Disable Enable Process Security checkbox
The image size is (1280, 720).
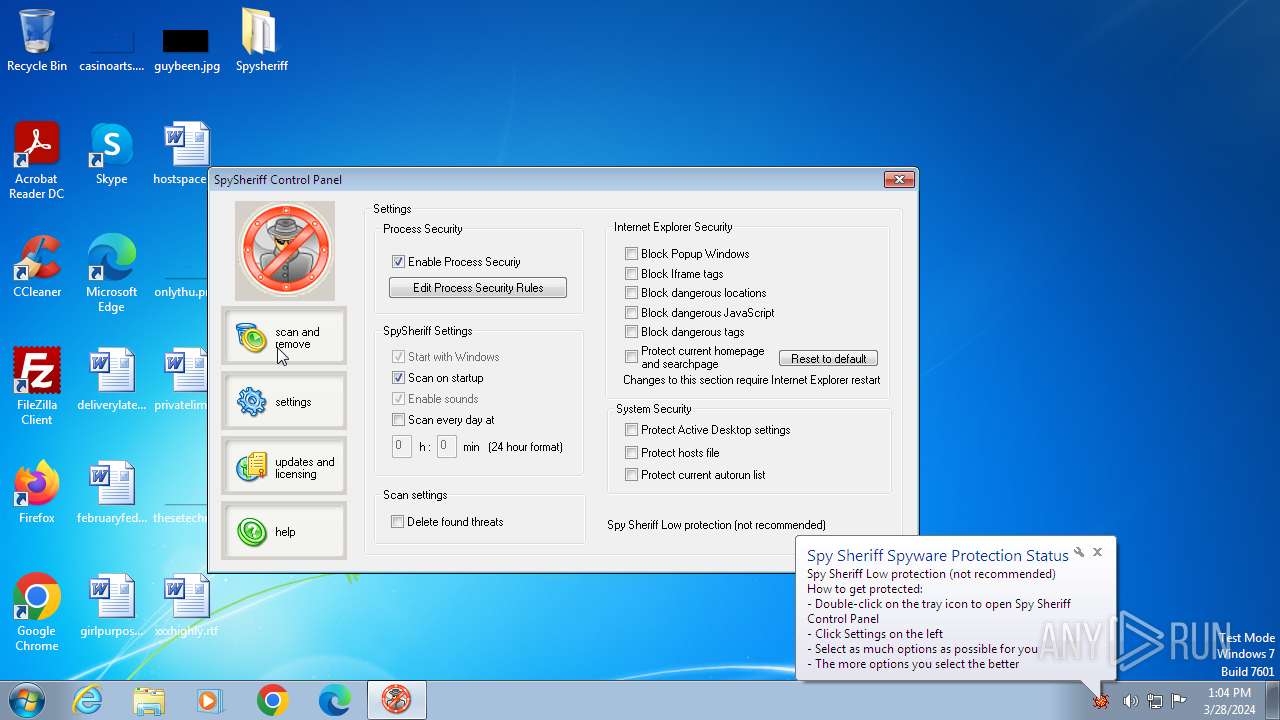[x=398, y=262]
